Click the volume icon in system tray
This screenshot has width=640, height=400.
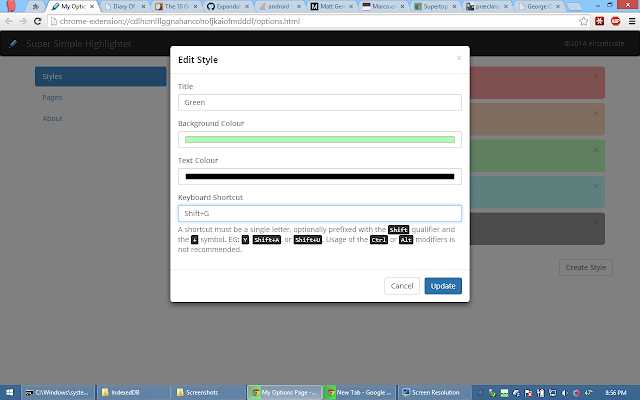[564, 393]
